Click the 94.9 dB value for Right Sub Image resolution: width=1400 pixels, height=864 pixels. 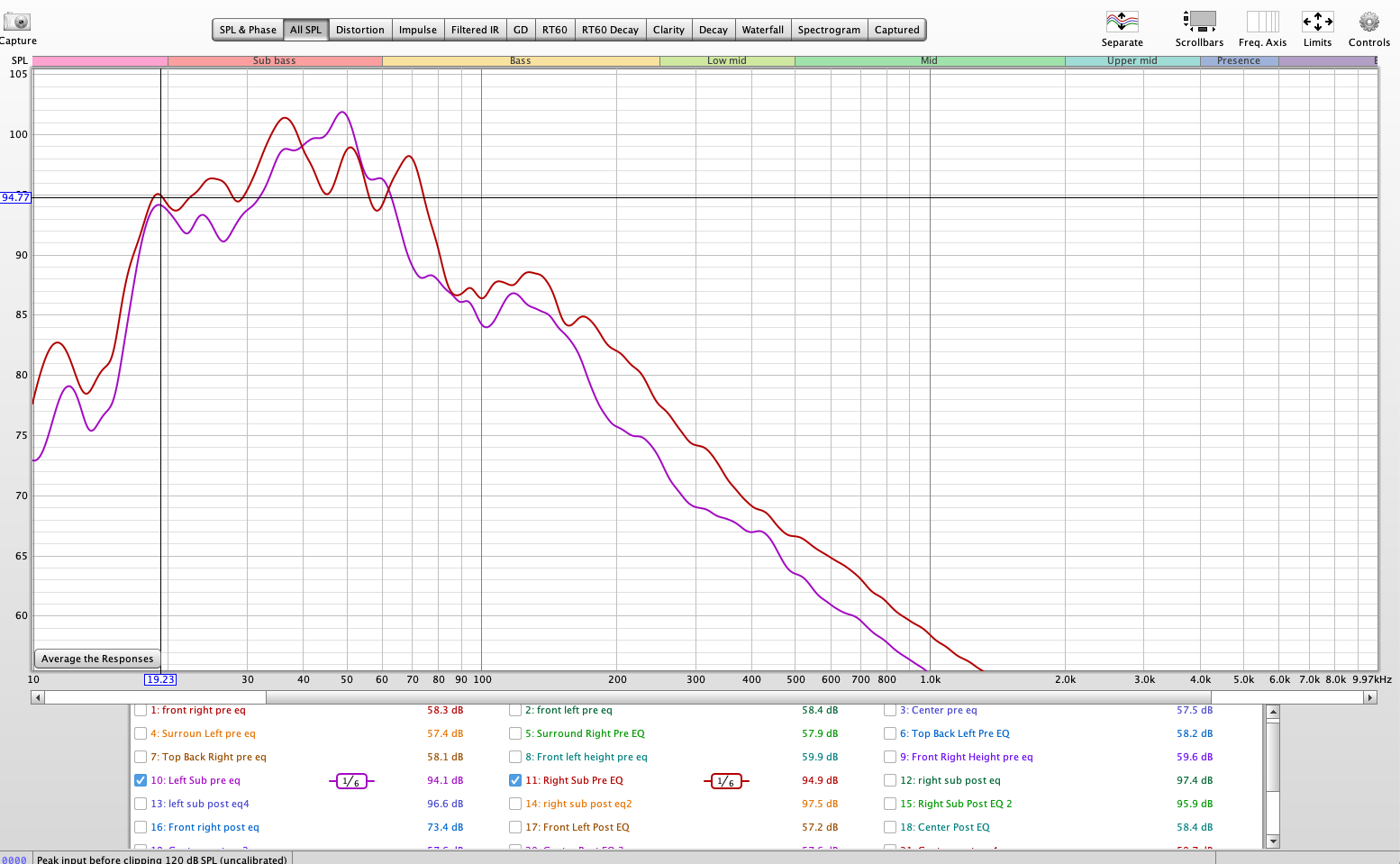pos(820,781)
